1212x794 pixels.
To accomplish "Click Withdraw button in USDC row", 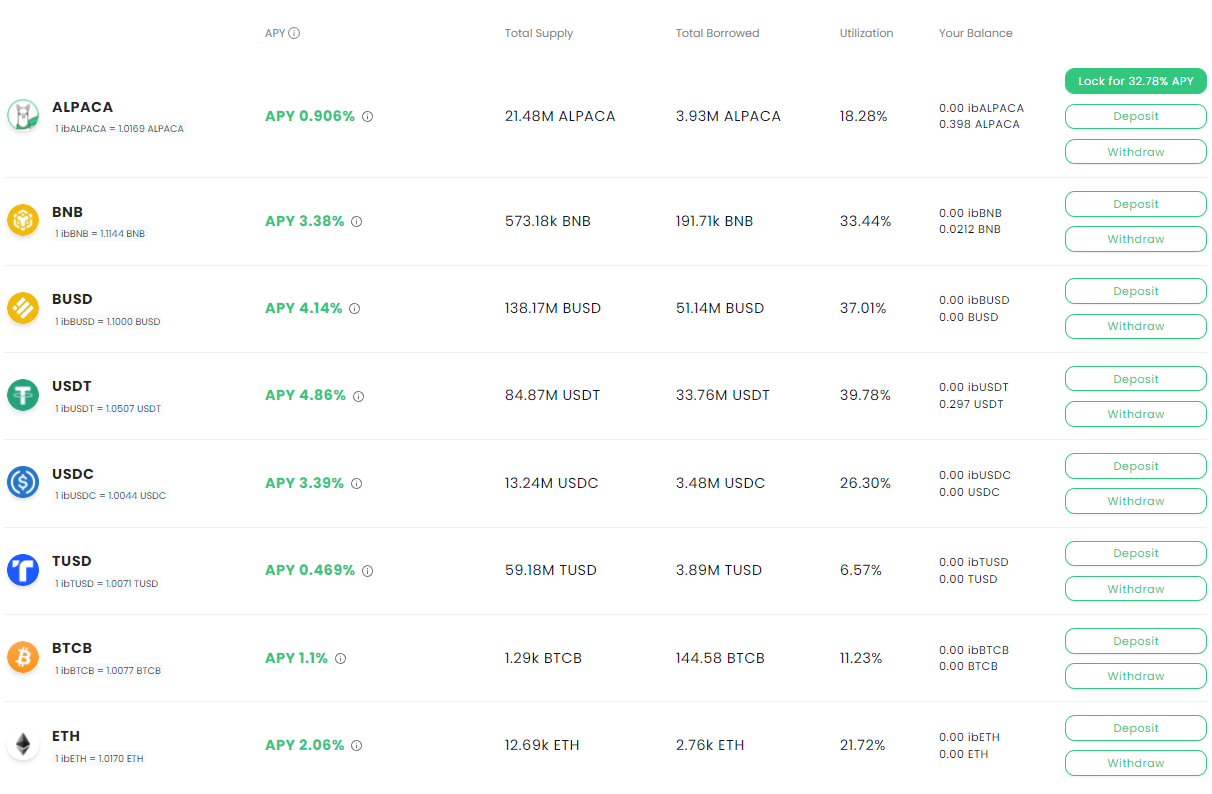I will (x=1135, y=501).
